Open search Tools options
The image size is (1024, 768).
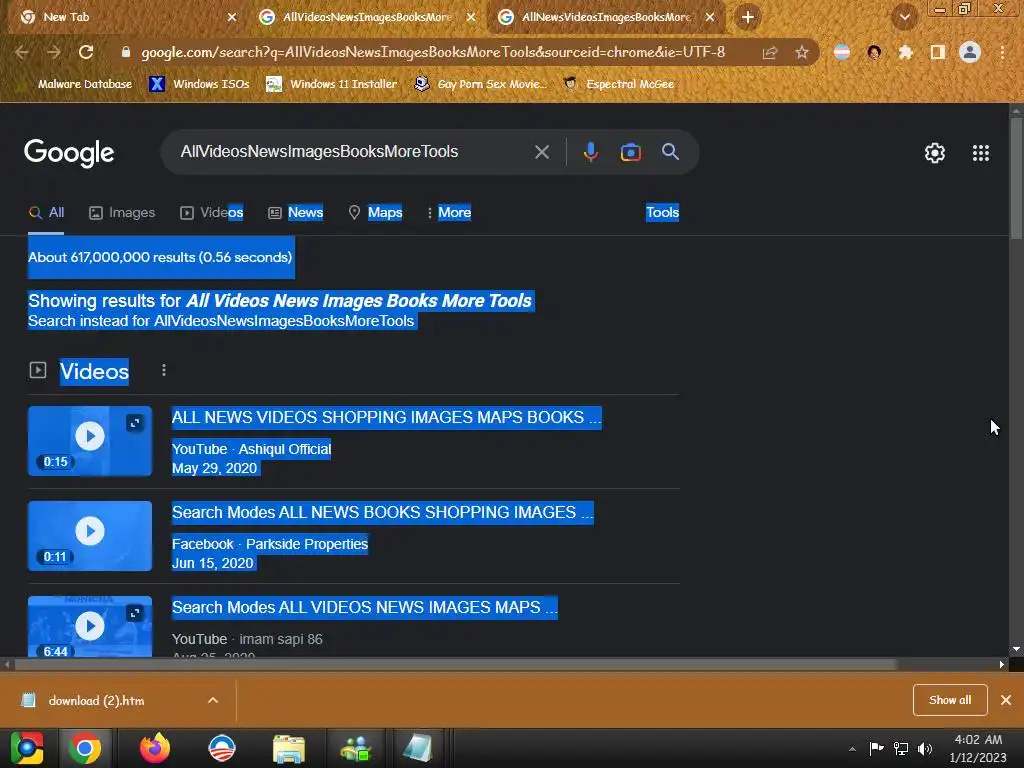(x=662, y=212)
